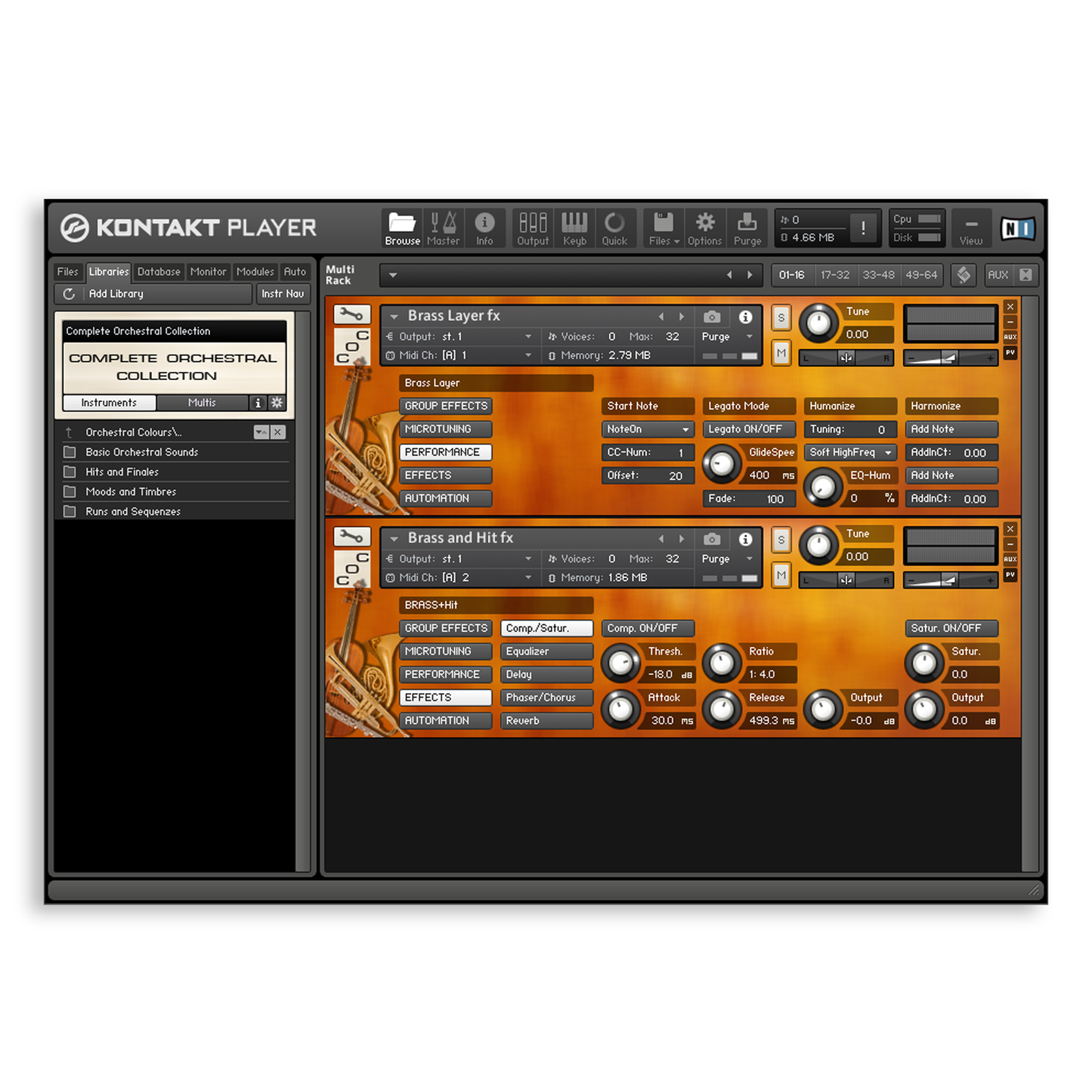Click the Purge toolbar icon

(x=747, y=227)
